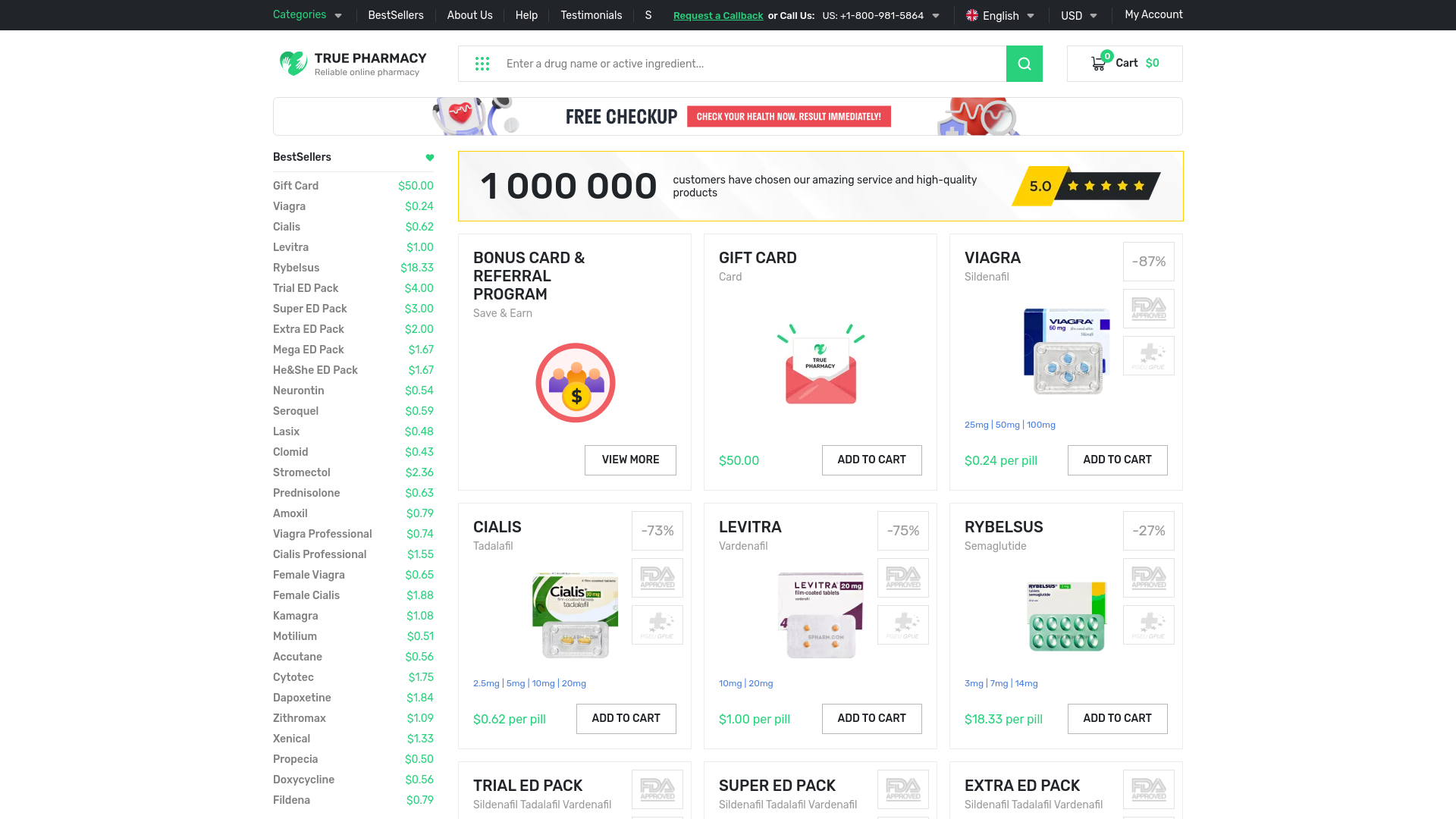Image resolution: width=1456 pixels, height=819 pixels.
Task: Click the Request a Callback link
Action: pos(718,16)
